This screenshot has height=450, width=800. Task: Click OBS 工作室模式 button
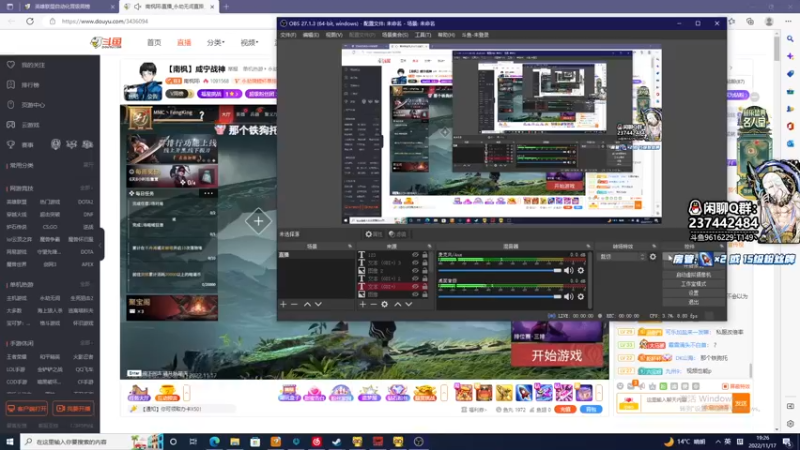(693, 284)
